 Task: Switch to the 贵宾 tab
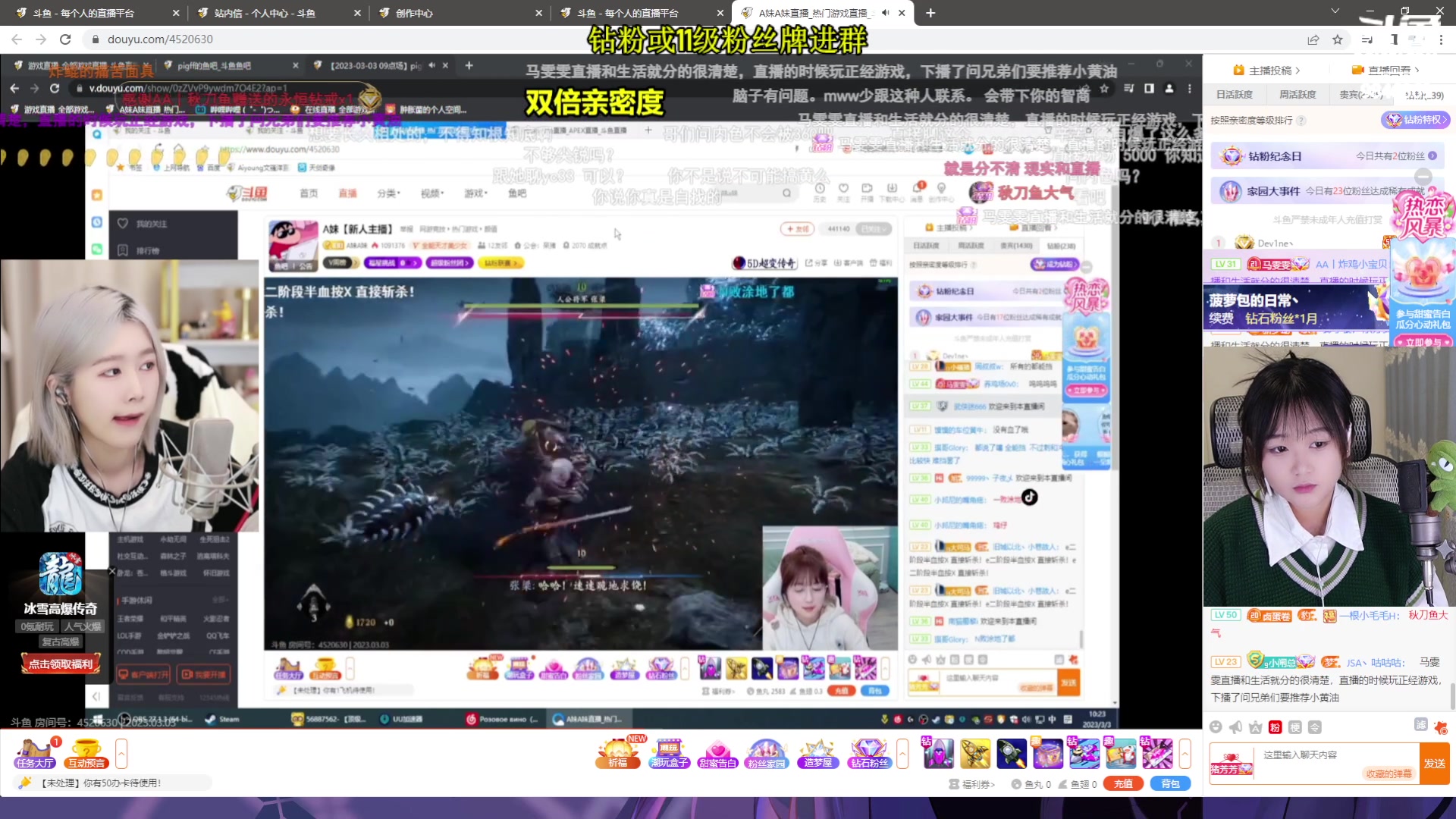coord(1361,95)
